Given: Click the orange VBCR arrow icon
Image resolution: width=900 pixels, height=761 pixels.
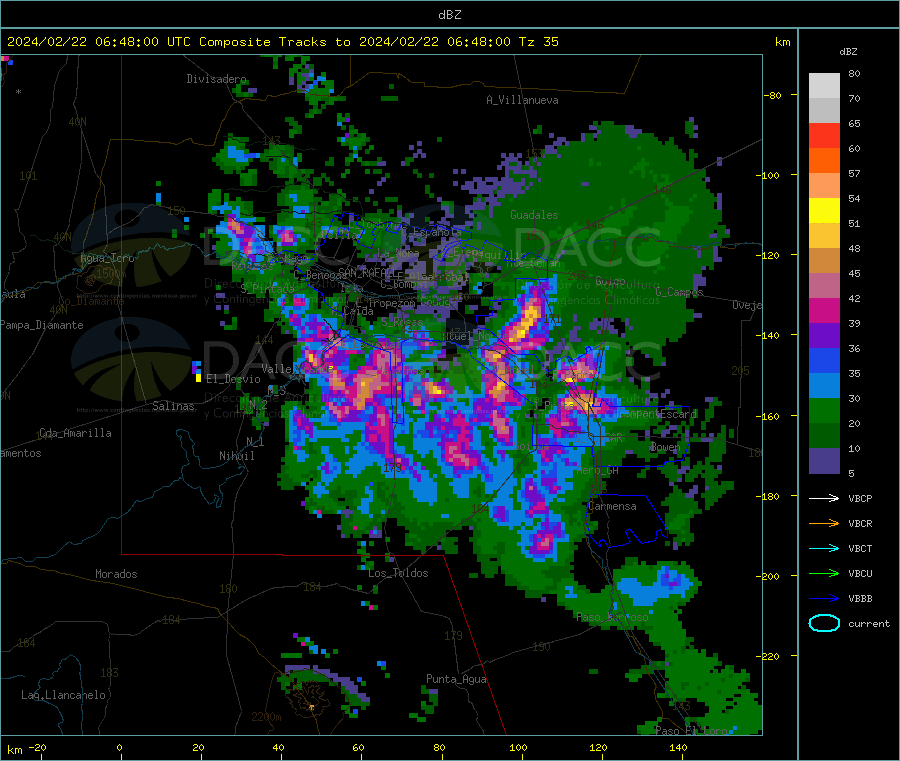Looking at the screenshot, I should click(x=824, y=523).
